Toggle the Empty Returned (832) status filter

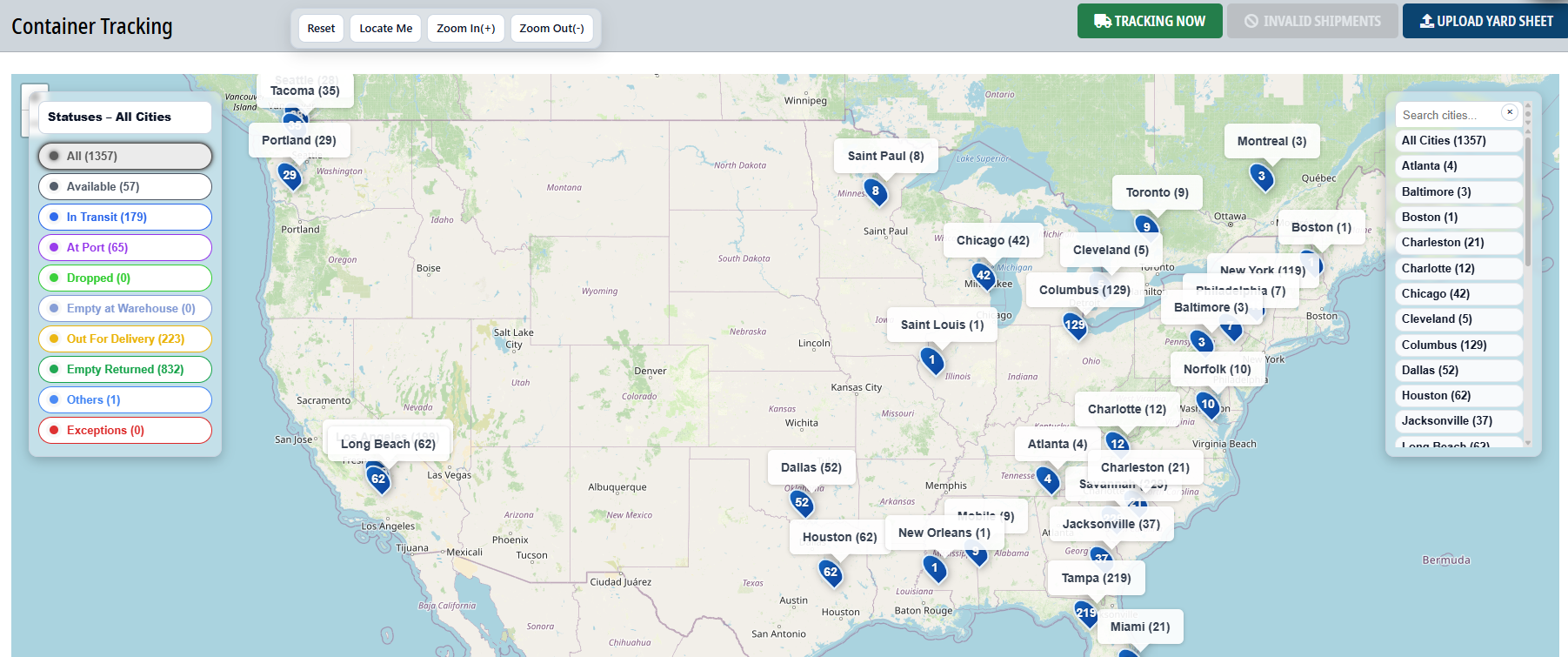[x=125, y=369]
